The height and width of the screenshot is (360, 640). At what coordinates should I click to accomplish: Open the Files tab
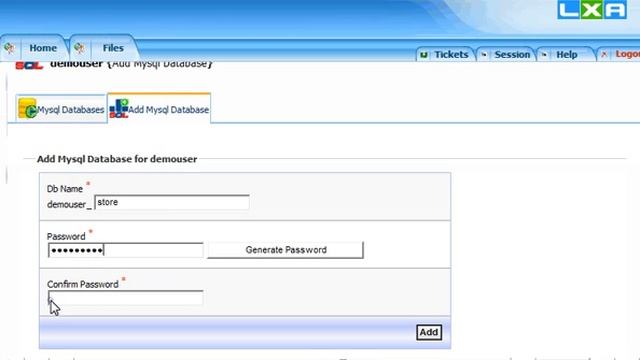(113, 48)
